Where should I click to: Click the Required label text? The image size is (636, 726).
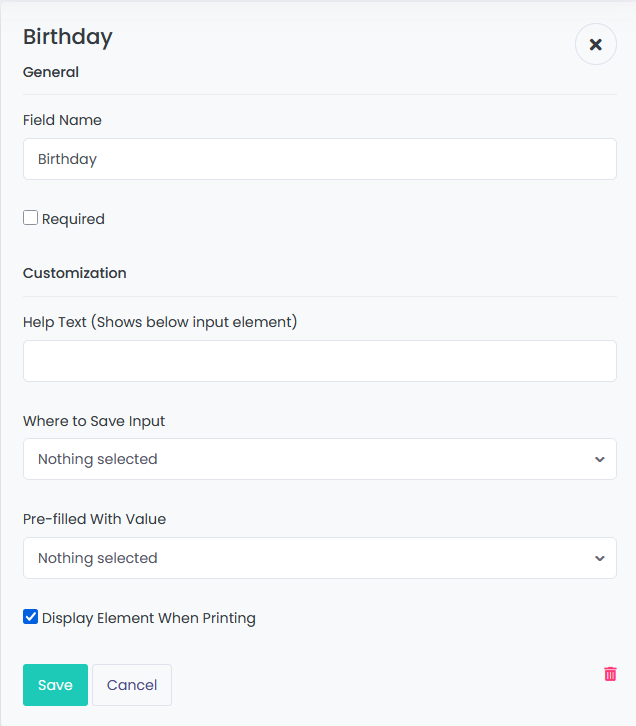73,219
